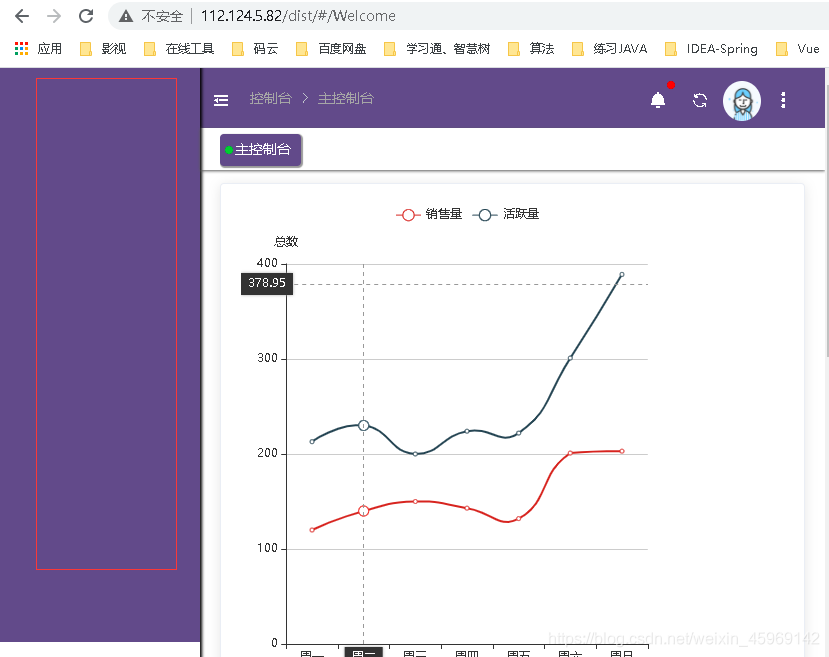
Task: Collapse the sidebar with the hamburger icon
Action: click(221, 100)
